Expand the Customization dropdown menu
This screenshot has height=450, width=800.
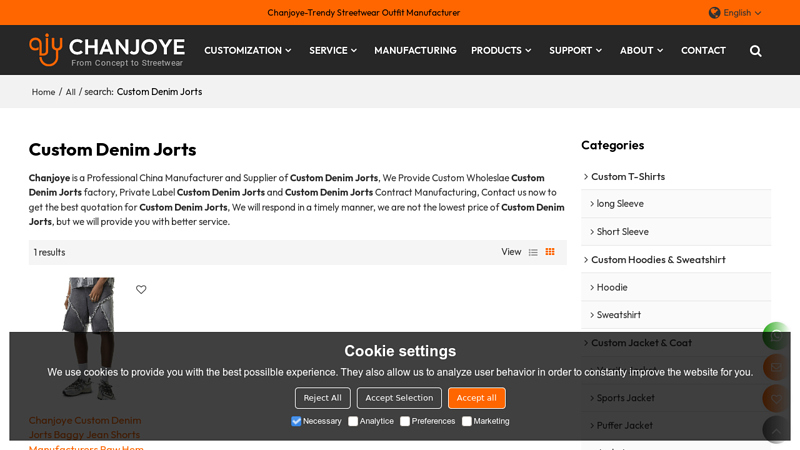point(248,51)
